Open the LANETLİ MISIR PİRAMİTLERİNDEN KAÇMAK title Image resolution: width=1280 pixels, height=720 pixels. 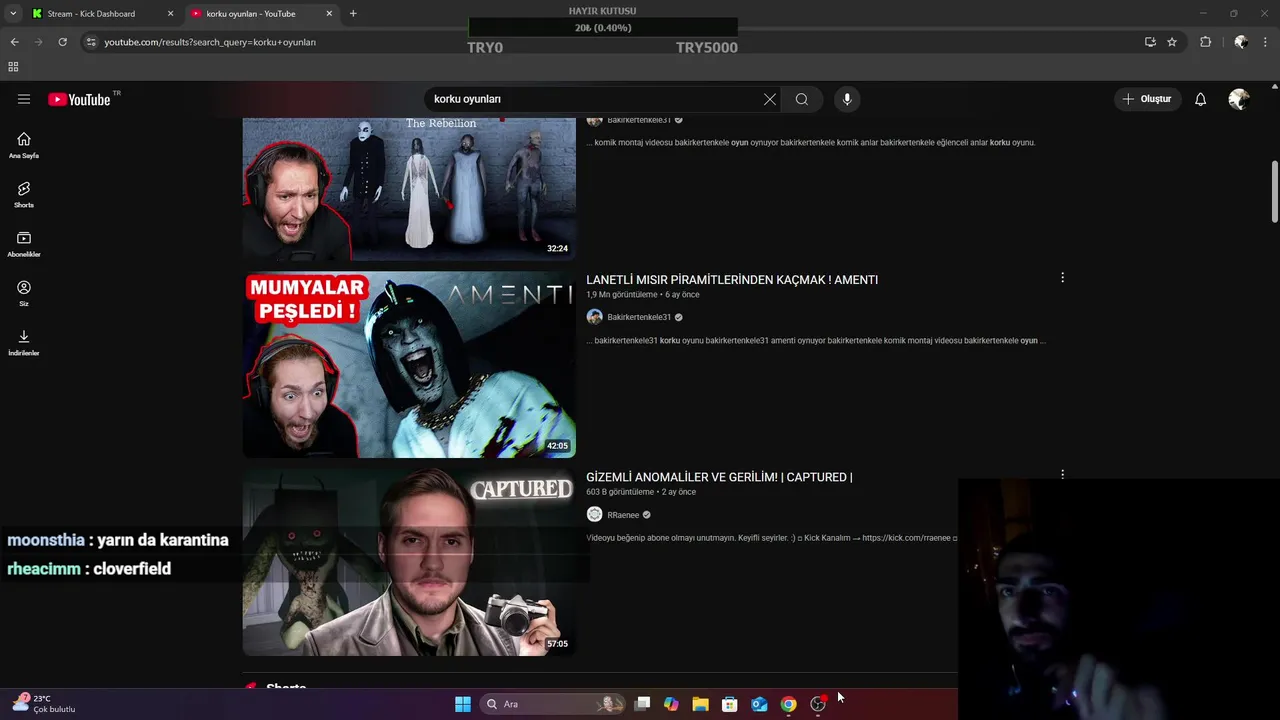coord(732,280)
